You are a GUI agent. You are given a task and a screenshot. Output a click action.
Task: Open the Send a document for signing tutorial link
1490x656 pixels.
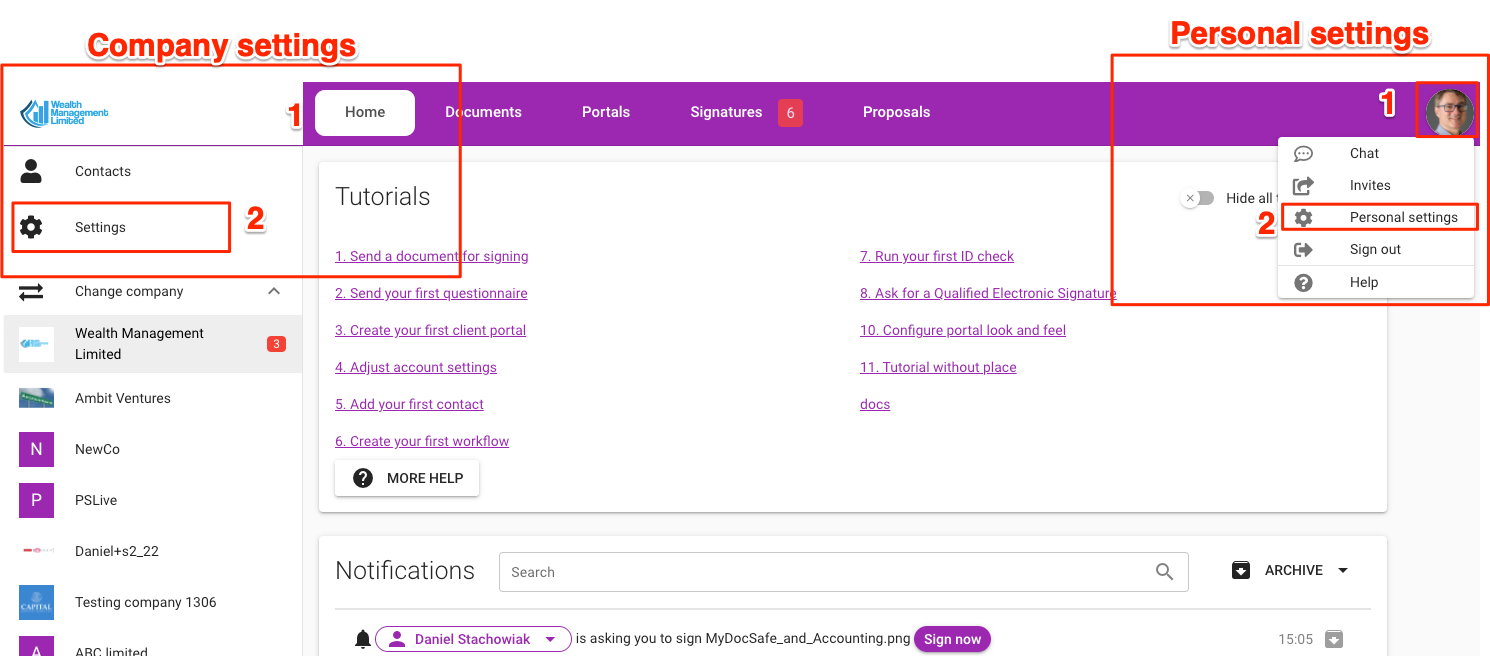coord(431,256)
